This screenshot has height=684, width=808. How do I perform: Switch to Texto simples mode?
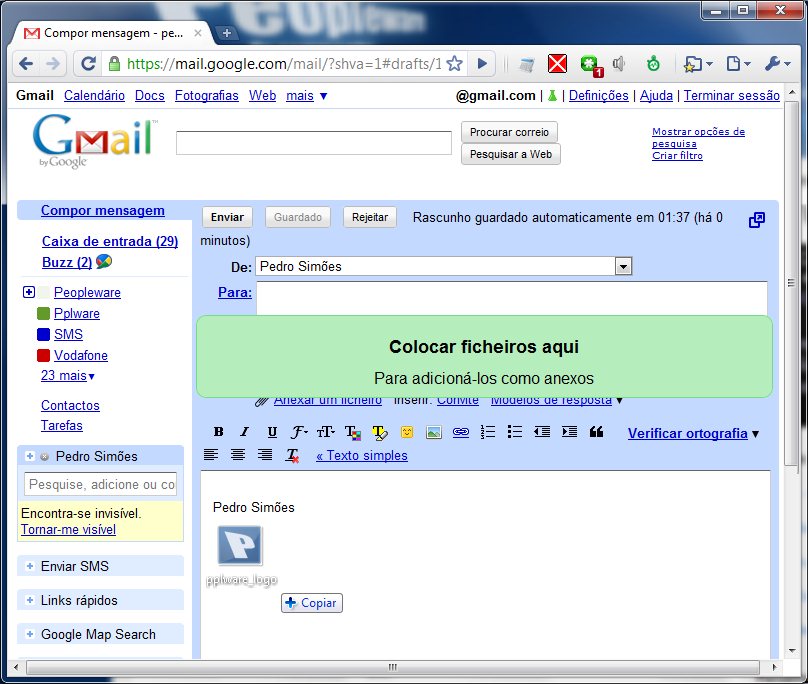pos(362,456)
